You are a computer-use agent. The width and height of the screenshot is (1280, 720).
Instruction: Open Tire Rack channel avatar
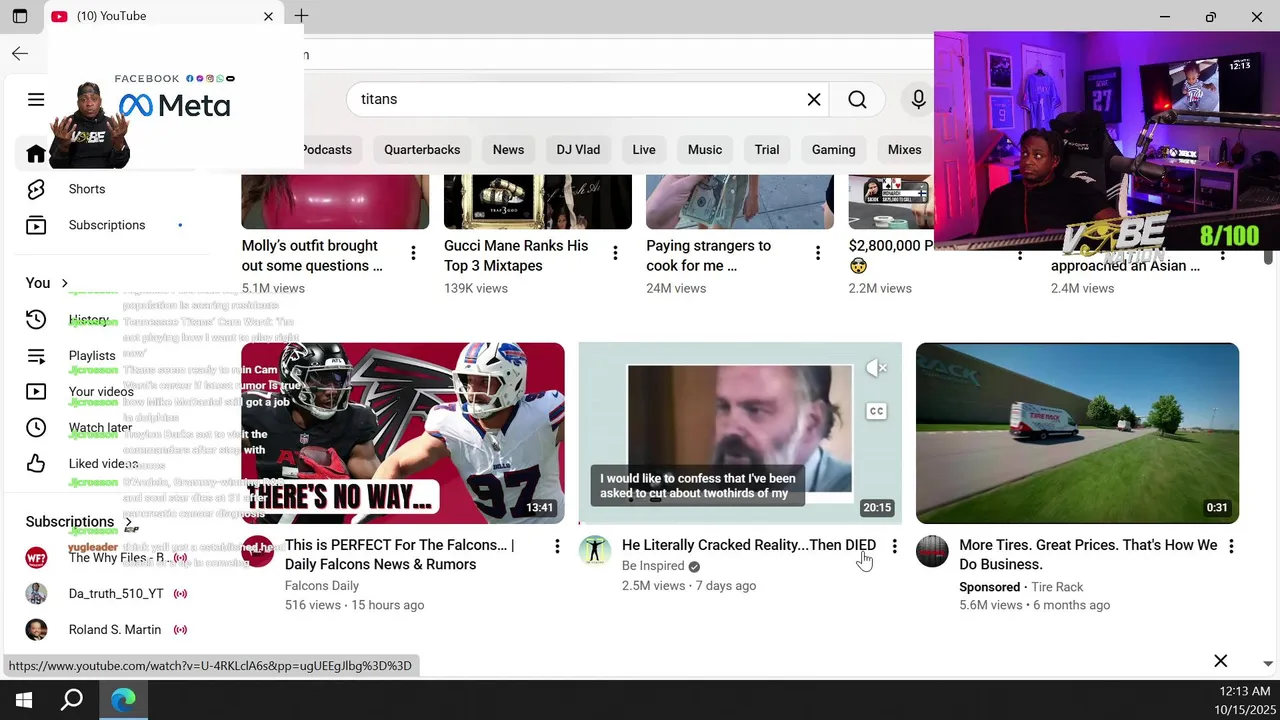(x=932, y=551)
